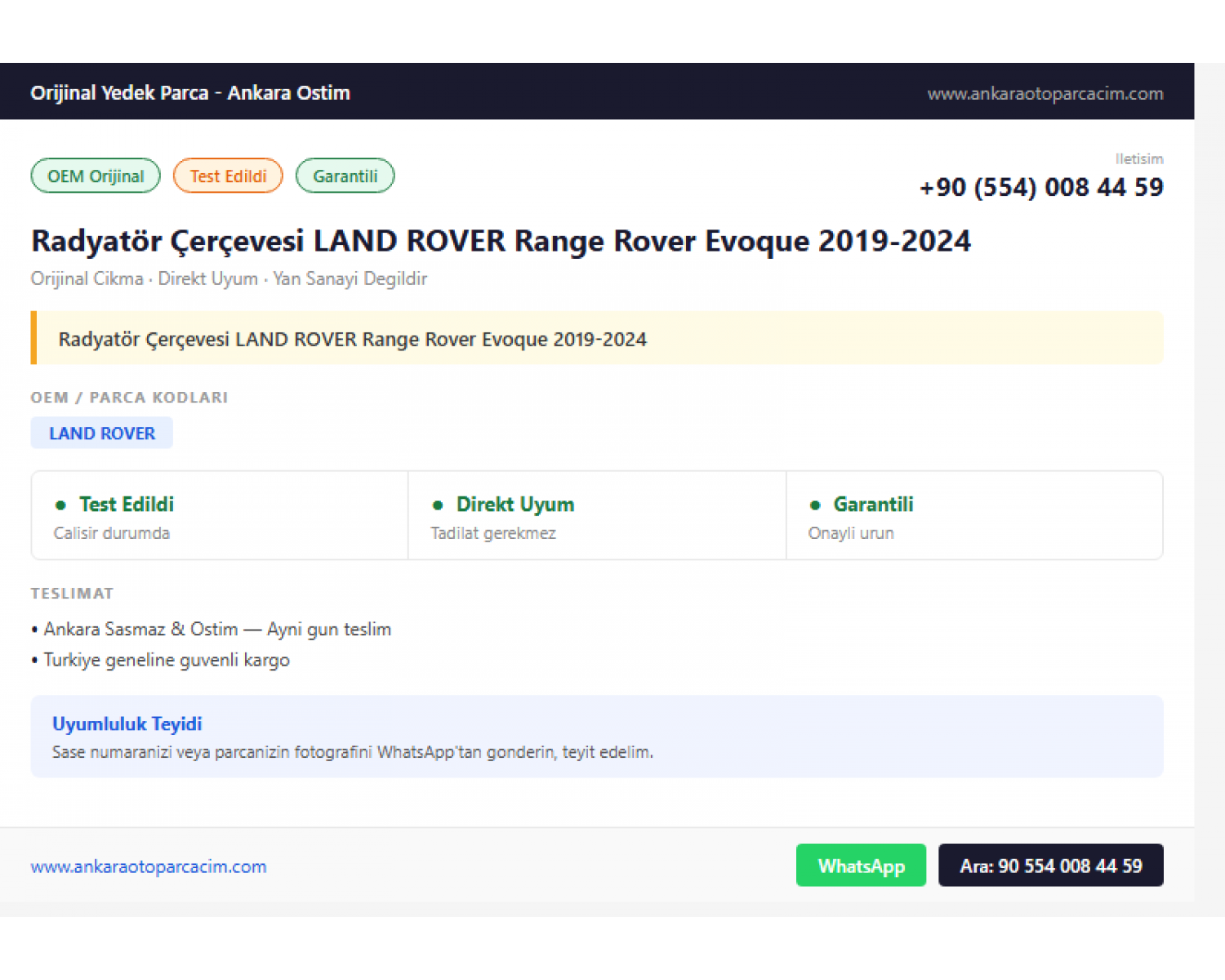Click the Direkt Uyum feature card
The width and height of the screenshot is (1225, 980).
click(597, 515)
